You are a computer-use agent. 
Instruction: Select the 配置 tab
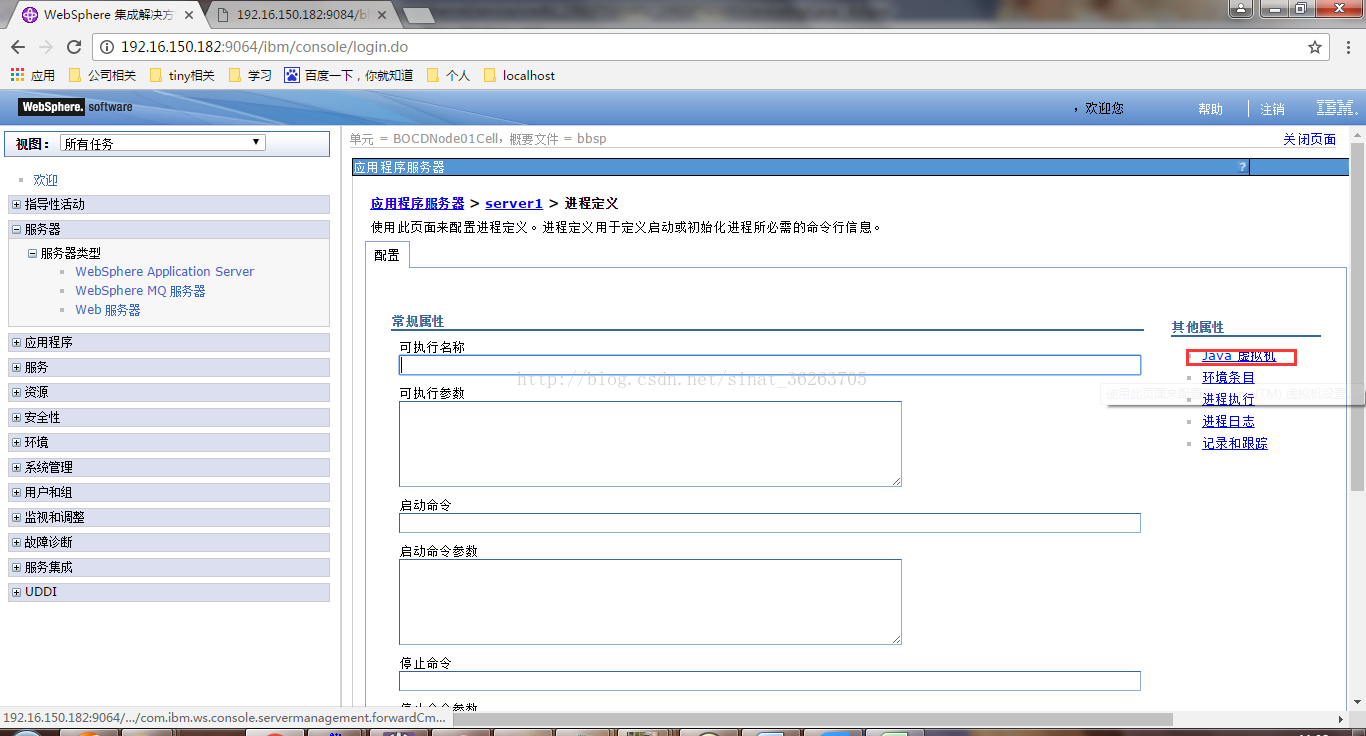click(x=387, y=255)
